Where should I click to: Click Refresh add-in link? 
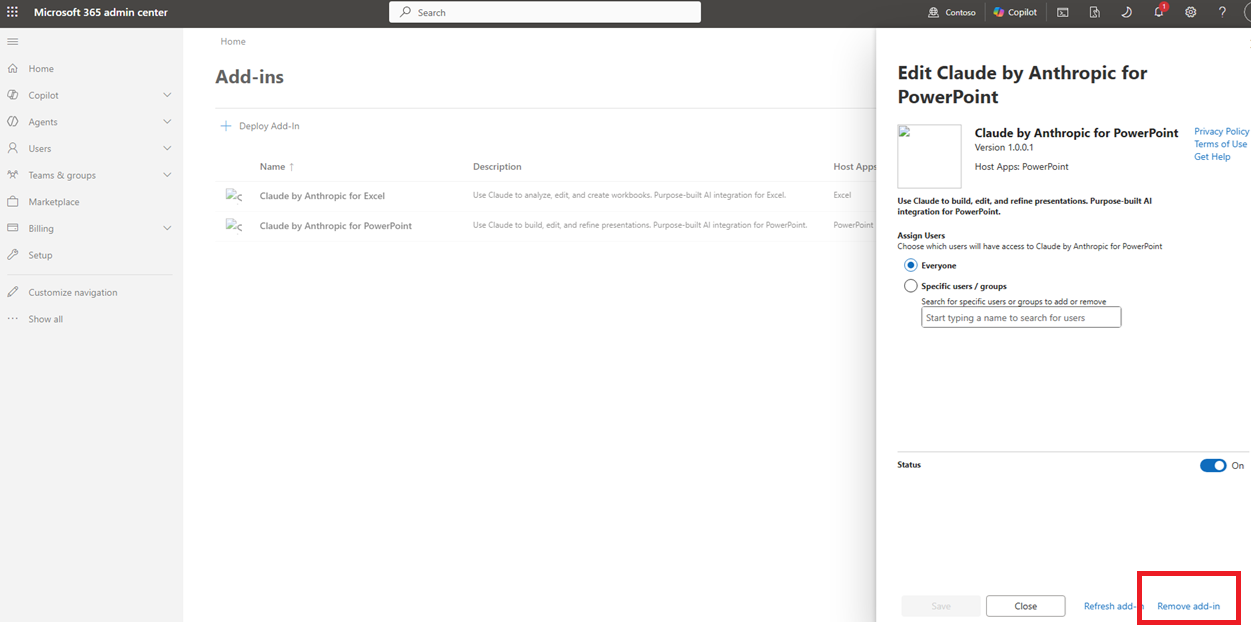click(1114, 606)
